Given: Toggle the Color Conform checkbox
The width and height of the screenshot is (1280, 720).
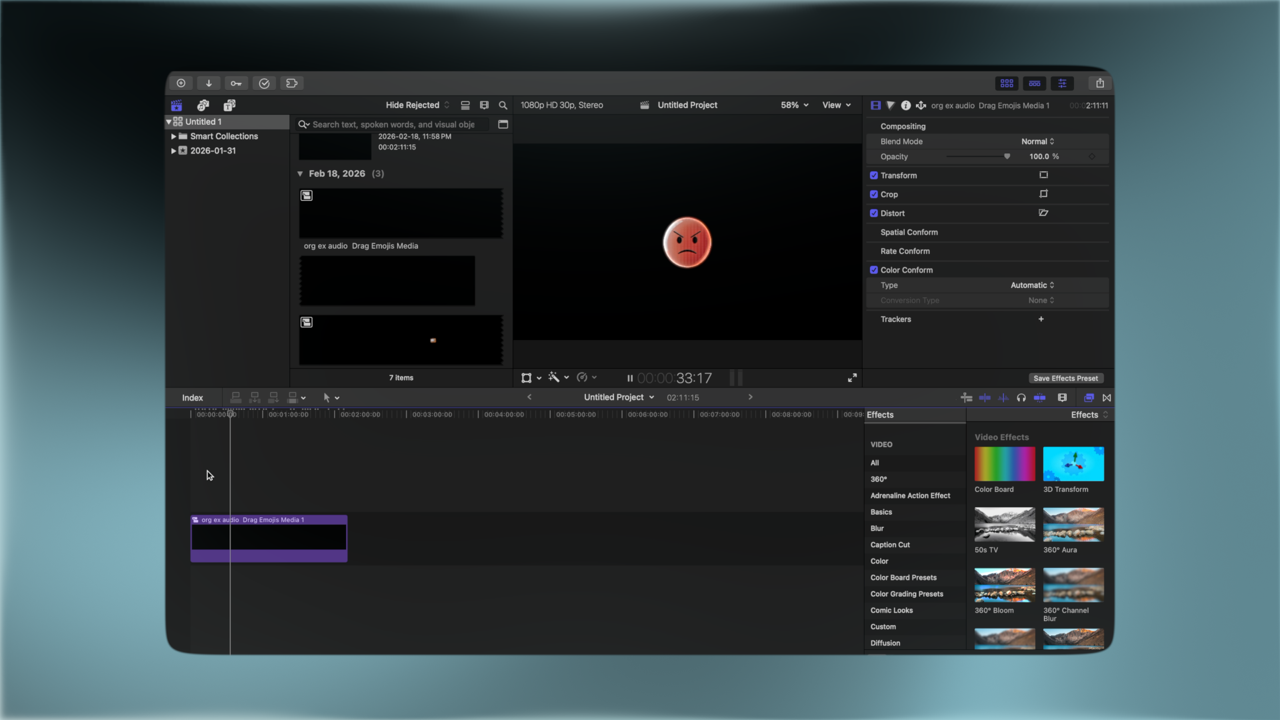Looking at the screenshot, I should [x=874, y=270].
